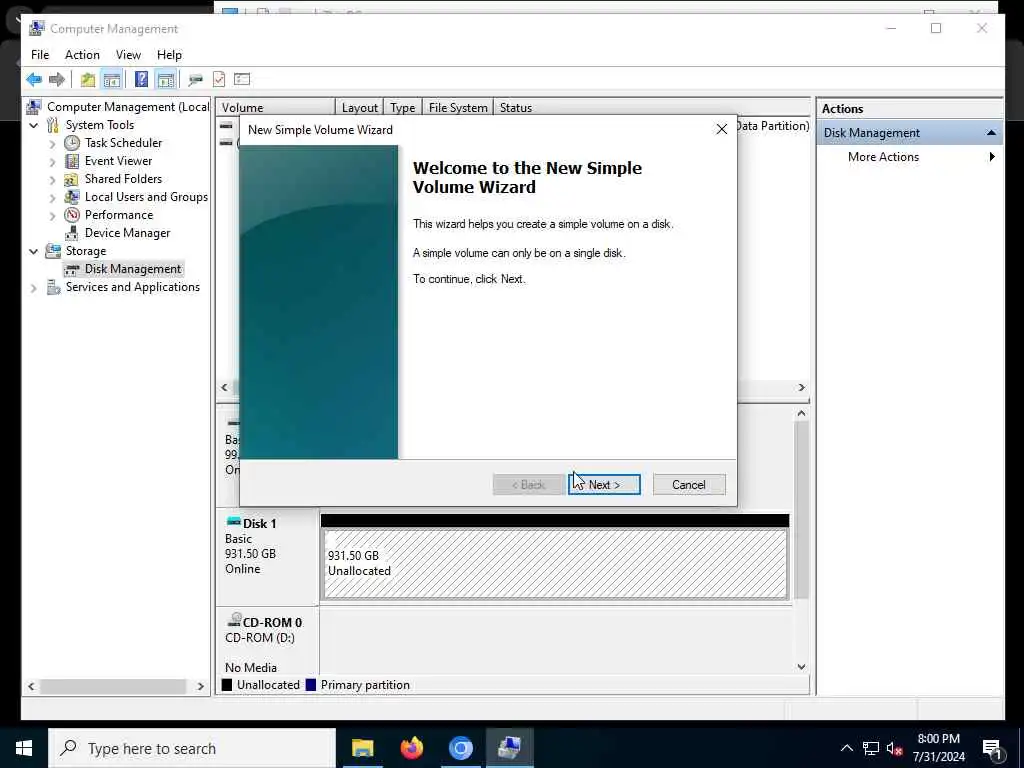
Task: Click the Rescan disks toolbar icon
Action: tap(195, 80)
